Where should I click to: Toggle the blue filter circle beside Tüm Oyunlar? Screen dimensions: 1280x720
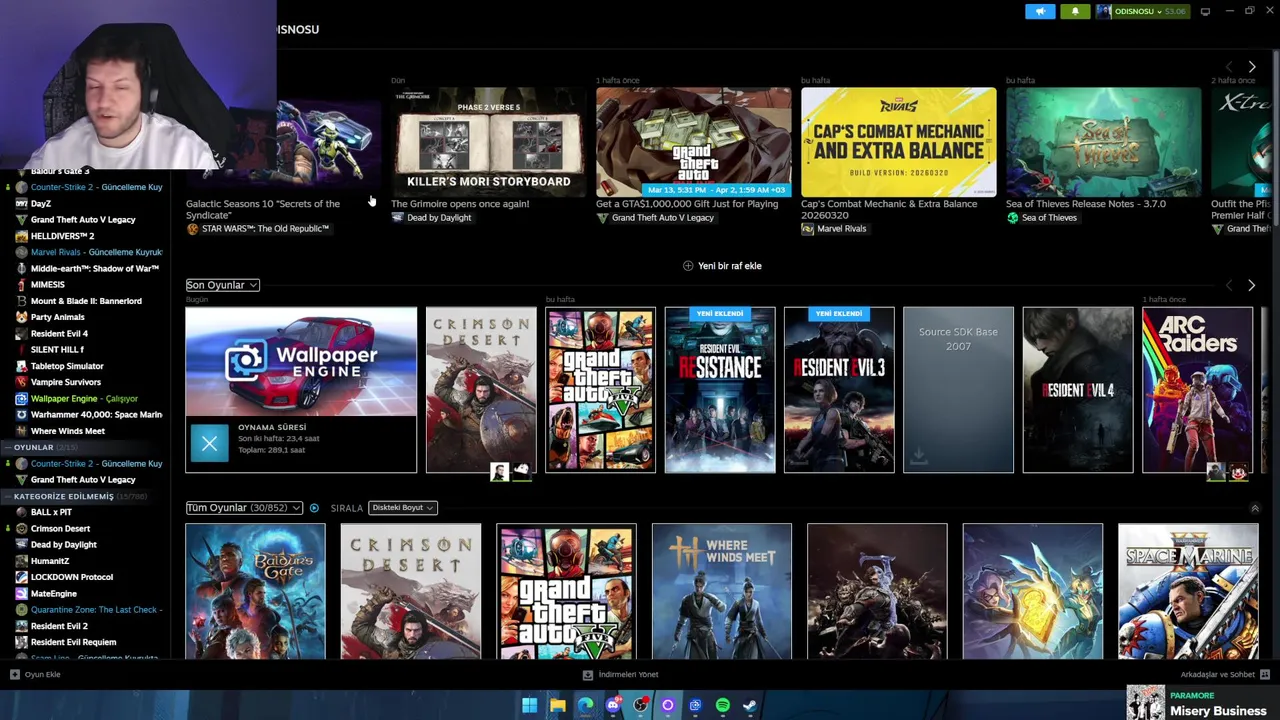(314, 508)
